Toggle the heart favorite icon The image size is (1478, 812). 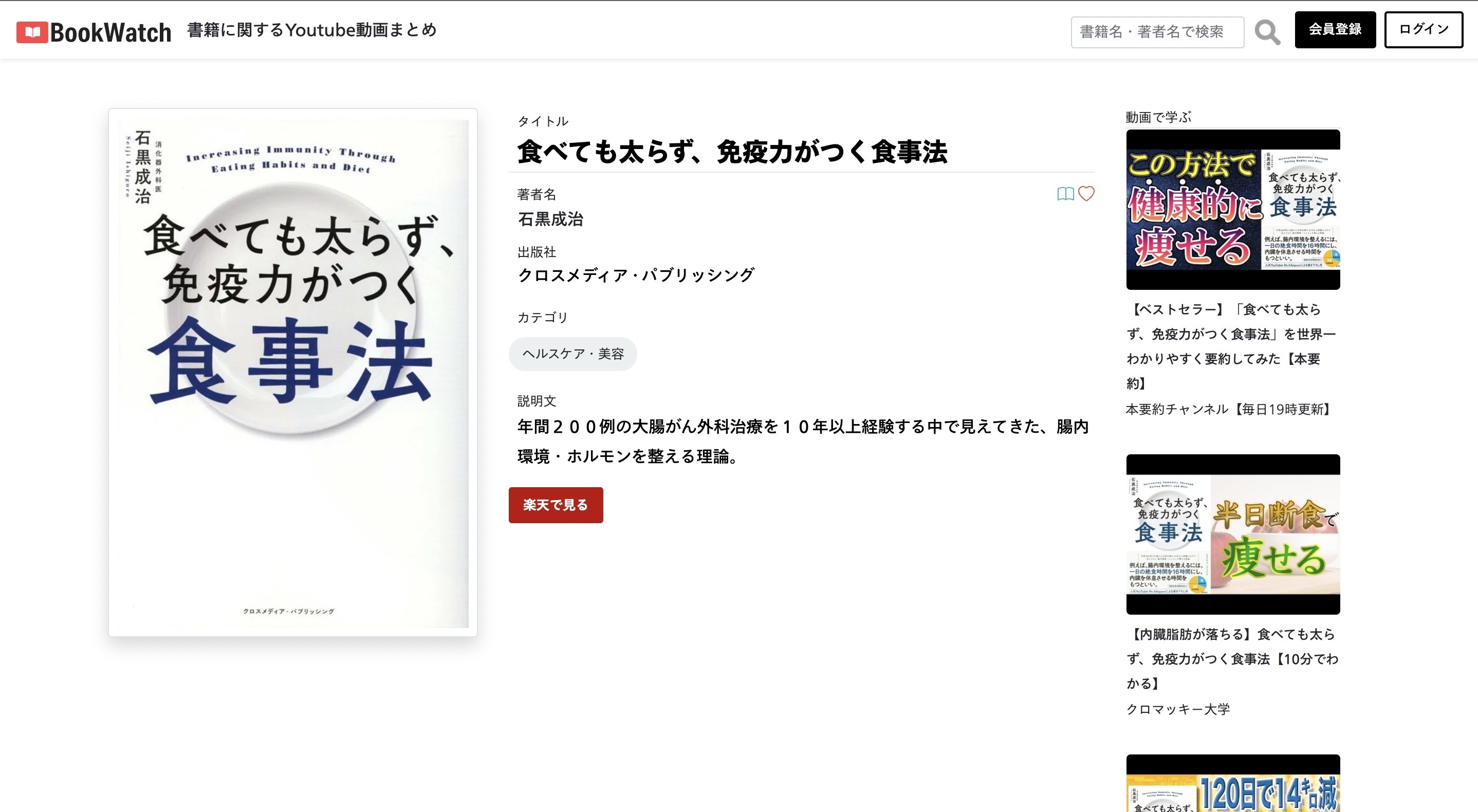(1086, 194)
